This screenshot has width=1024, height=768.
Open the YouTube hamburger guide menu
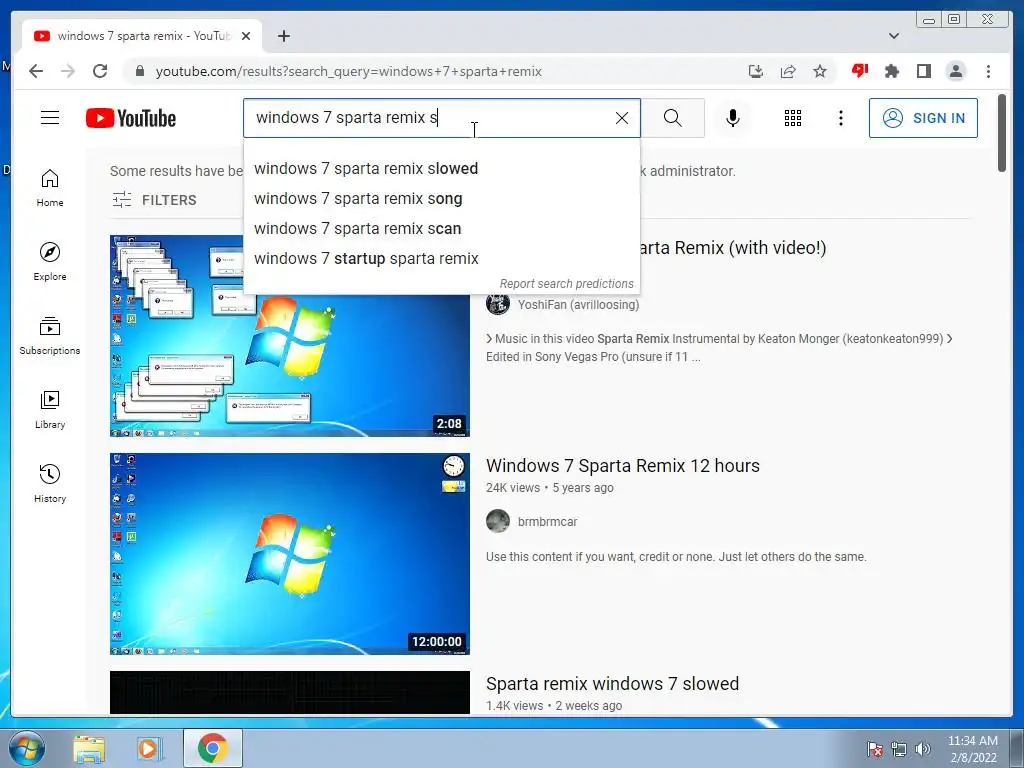tap(50, 118)
